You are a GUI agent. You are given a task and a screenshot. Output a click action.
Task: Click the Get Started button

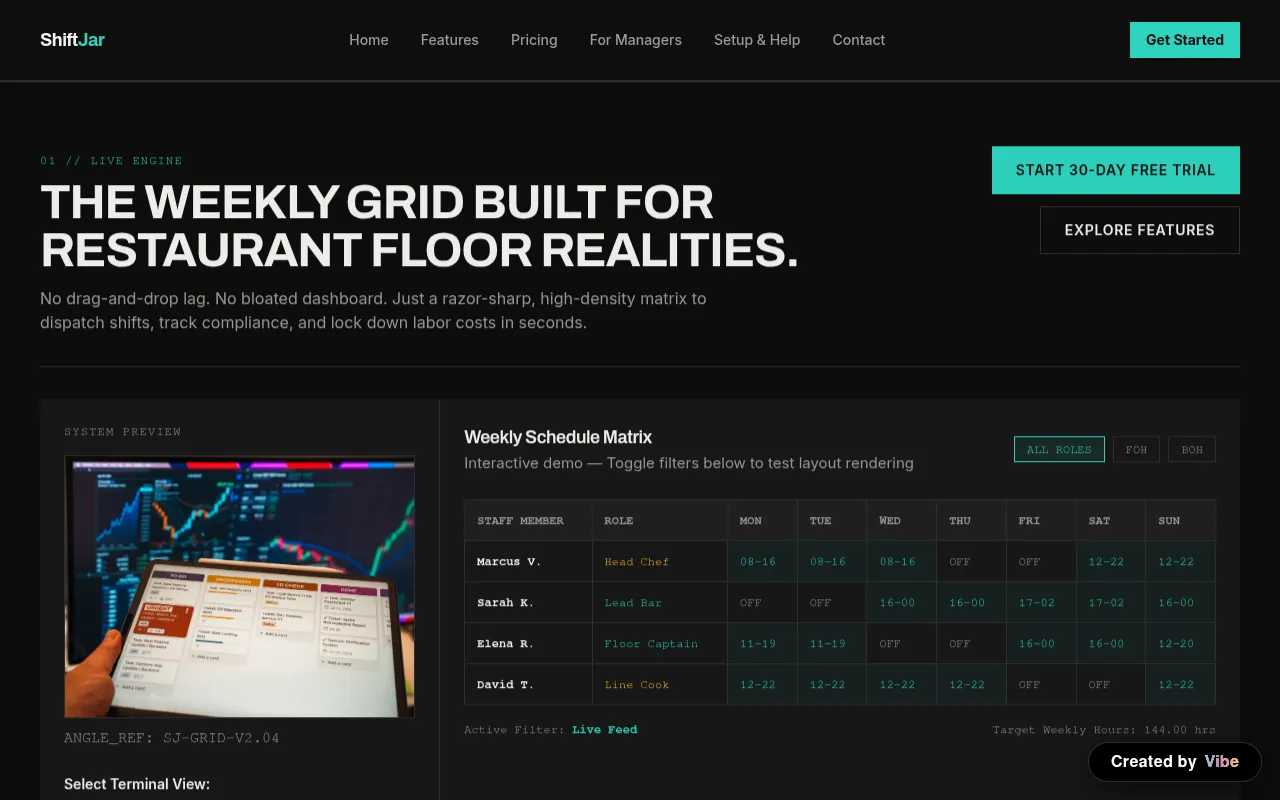click(1185, 40)
